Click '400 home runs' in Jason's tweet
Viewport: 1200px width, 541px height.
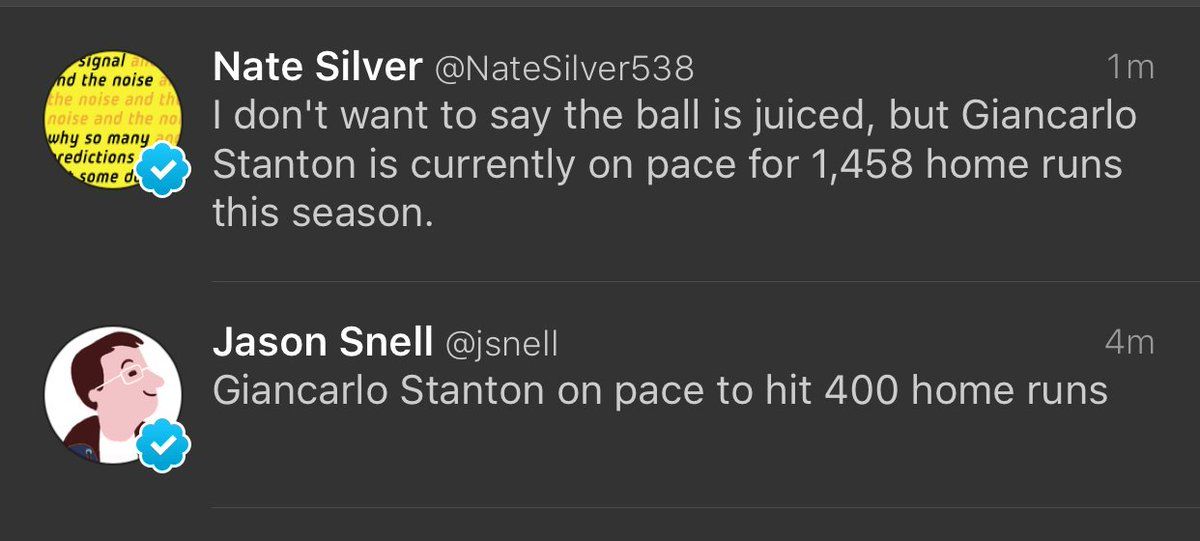[966, 391]
